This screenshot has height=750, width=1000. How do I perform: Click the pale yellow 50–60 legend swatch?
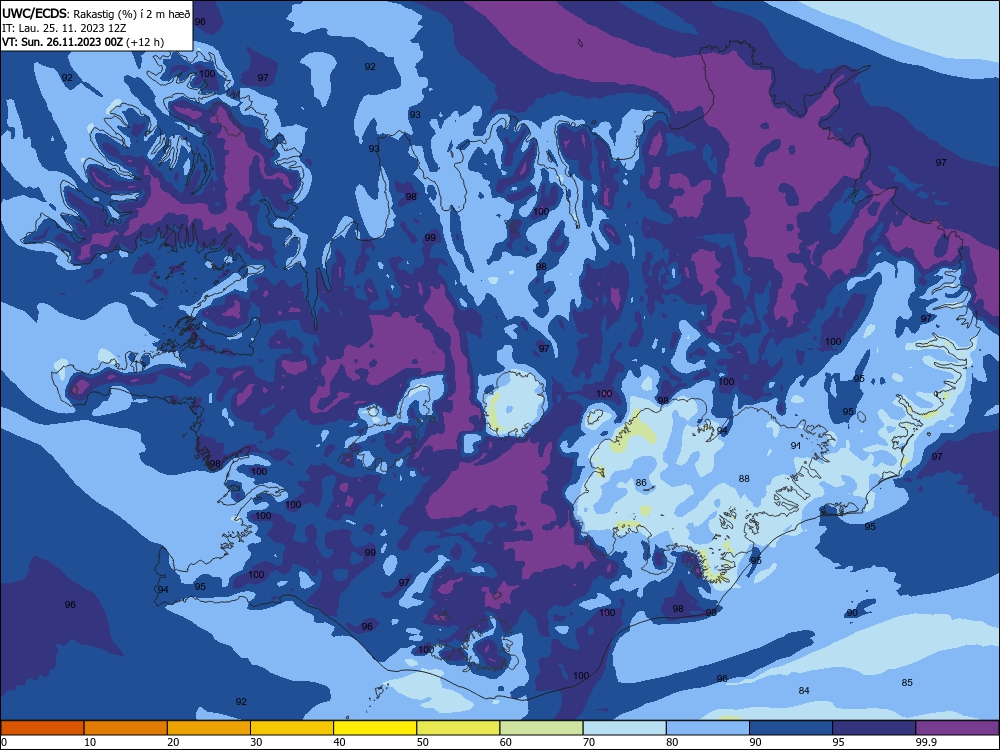coord(458,728)
